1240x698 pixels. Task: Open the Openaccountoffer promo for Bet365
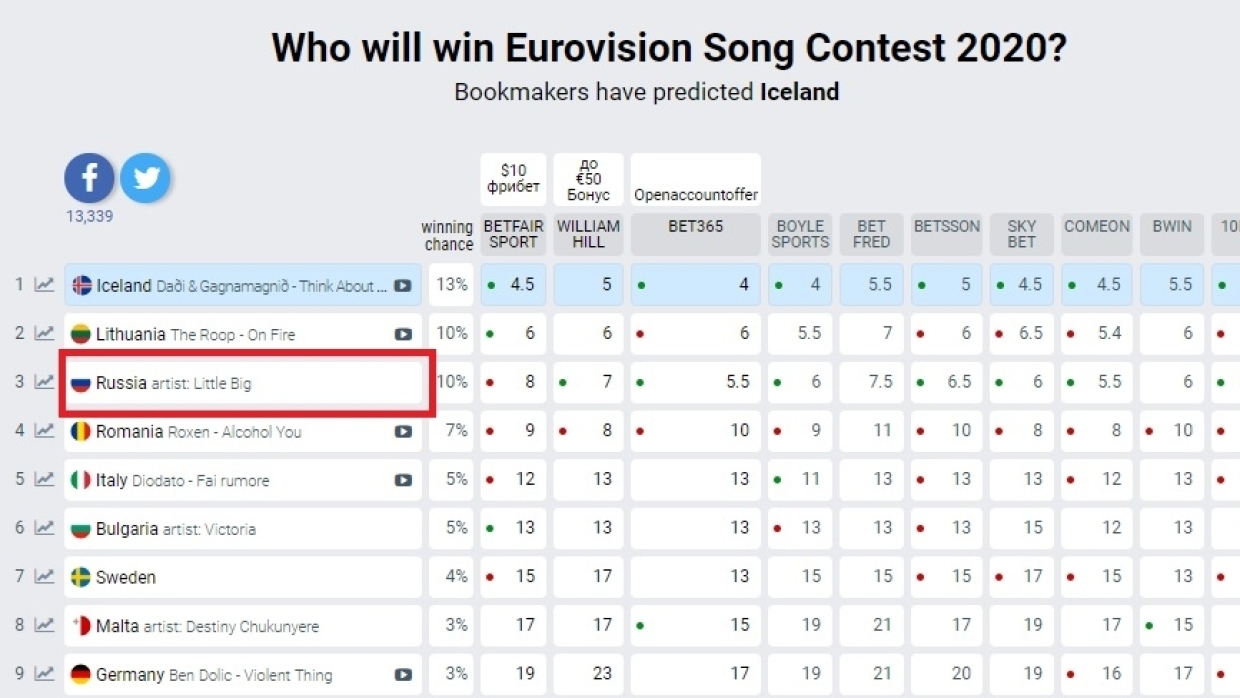point(695,194)
